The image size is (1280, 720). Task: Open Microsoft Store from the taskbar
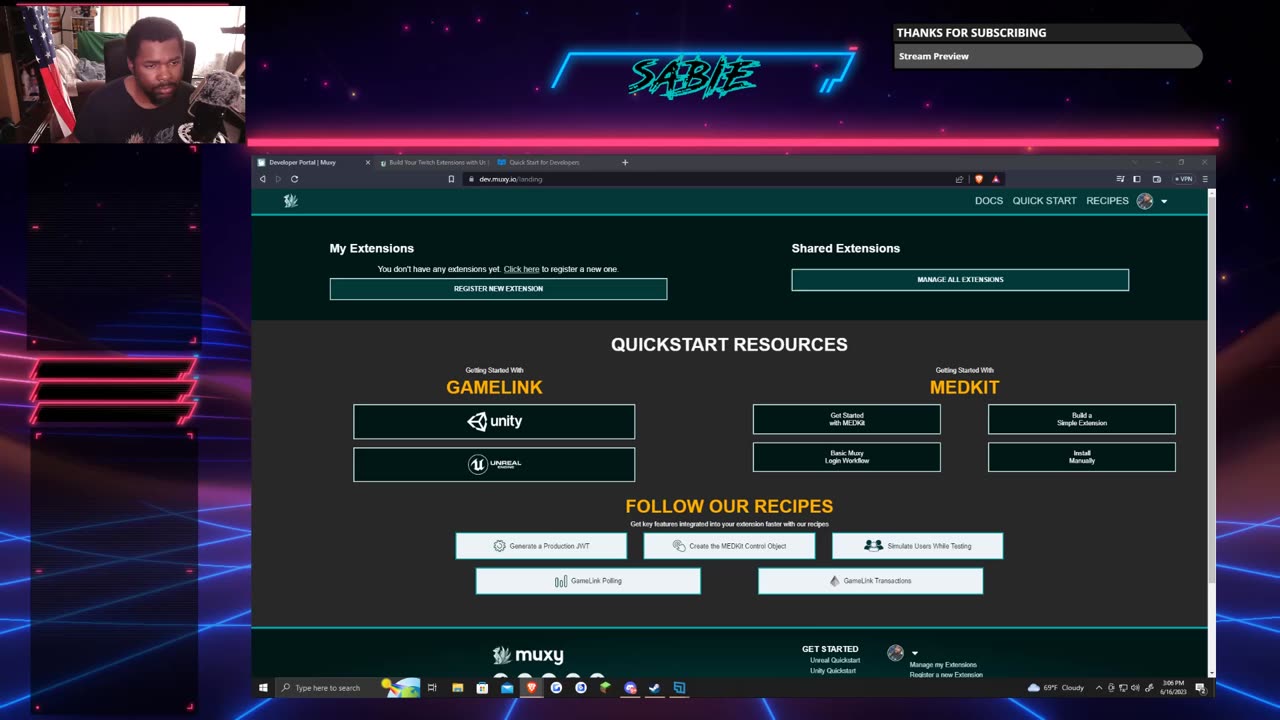click(482, 688)
